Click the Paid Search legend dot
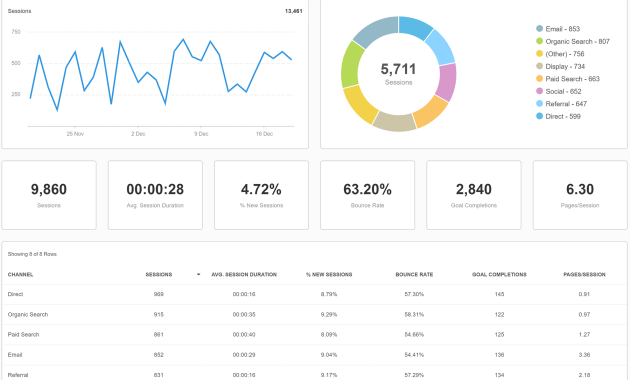The height and width of the screenshot is (380, 630). (540, 79)
